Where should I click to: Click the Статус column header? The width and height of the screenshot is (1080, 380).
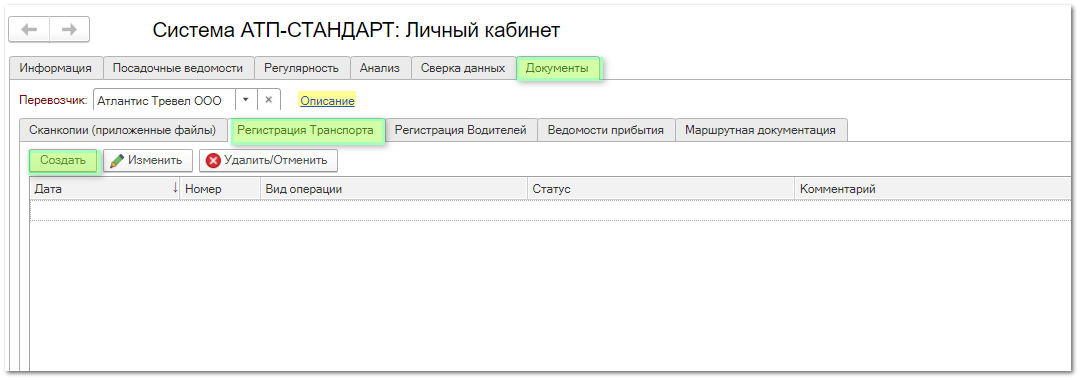point(661,189)
